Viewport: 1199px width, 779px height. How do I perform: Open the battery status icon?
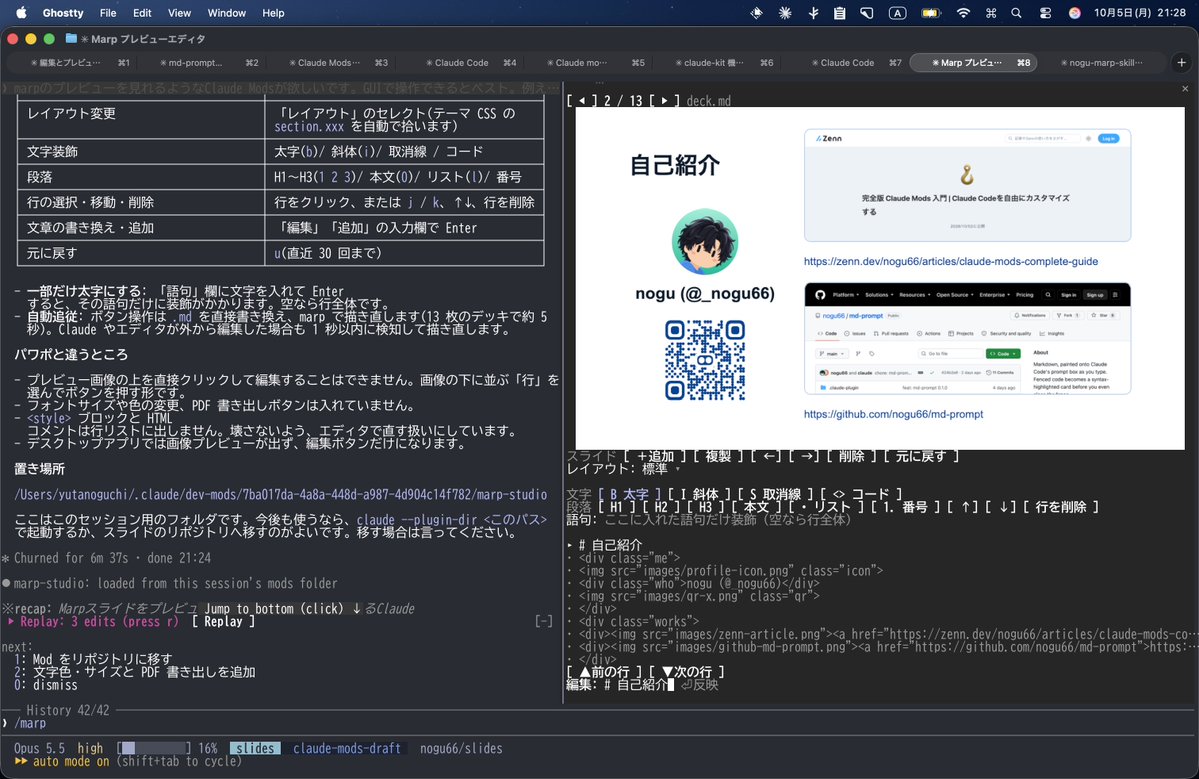931,12
